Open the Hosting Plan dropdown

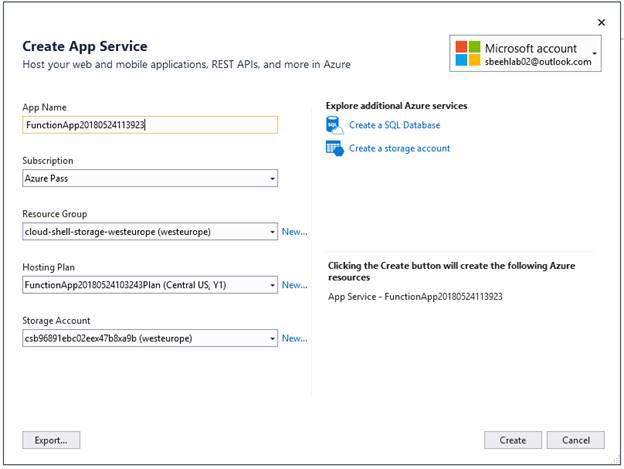(272, 285)
